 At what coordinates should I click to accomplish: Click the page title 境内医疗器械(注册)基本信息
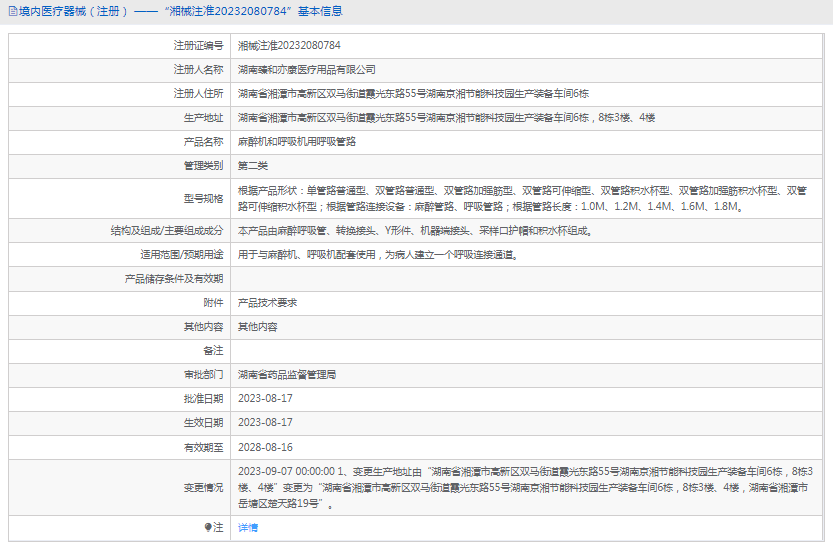[x=181, y=11]
